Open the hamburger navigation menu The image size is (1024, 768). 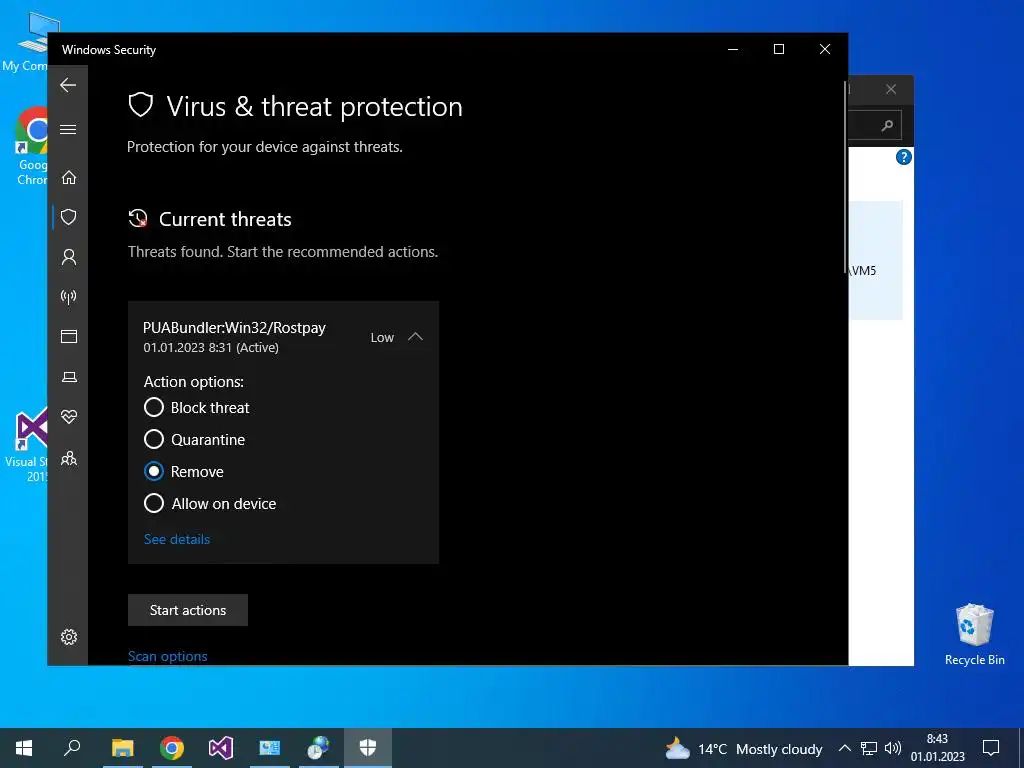(68, 129)
